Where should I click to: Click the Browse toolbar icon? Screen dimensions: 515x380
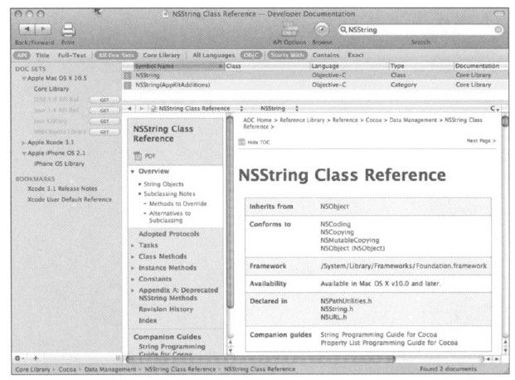click(322, 29)
